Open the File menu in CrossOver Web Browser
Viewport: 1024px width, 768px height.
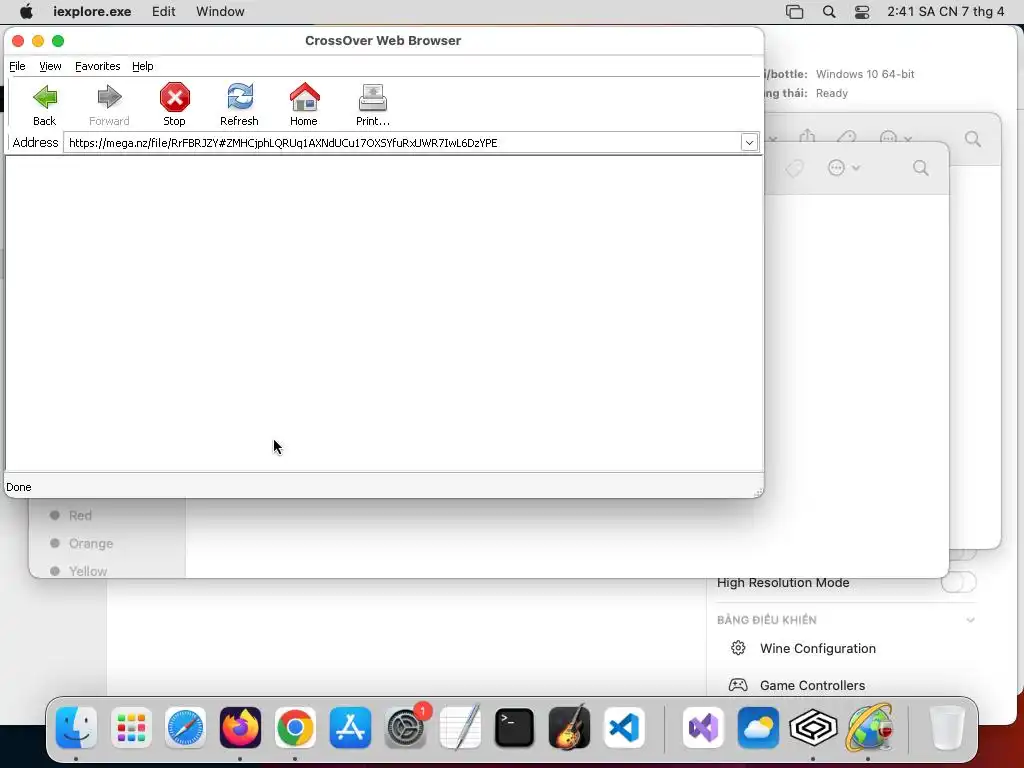click(17, 66)
